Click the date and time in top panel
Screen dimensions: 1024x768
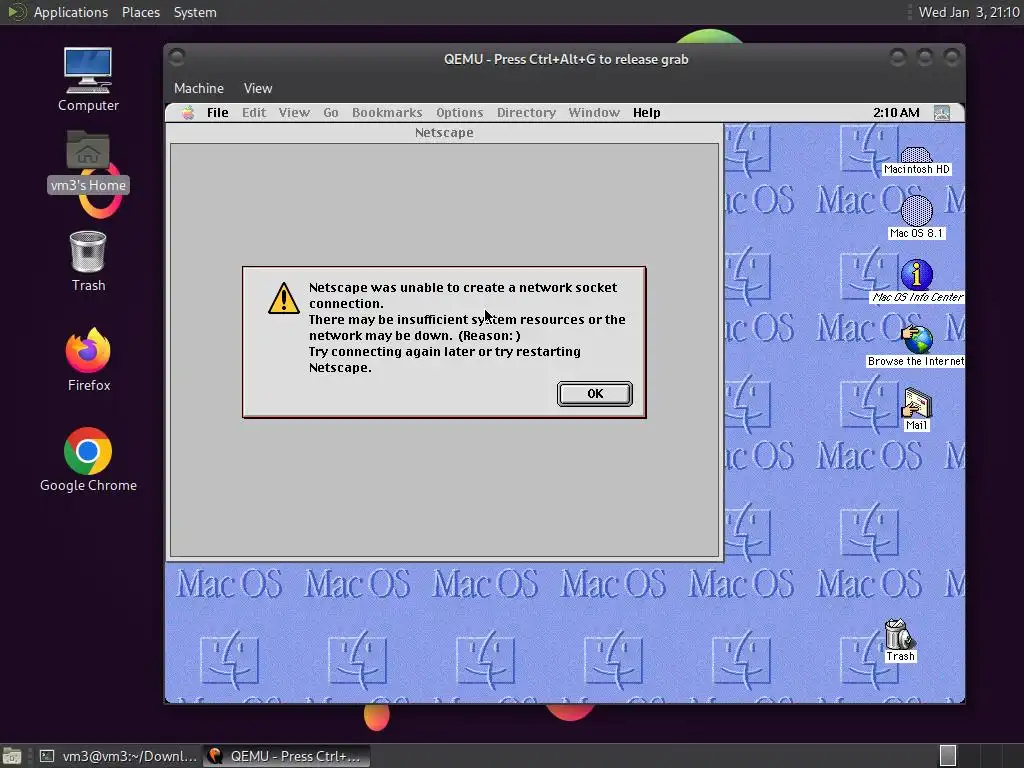pyautogui.click(x=968, y=12)
